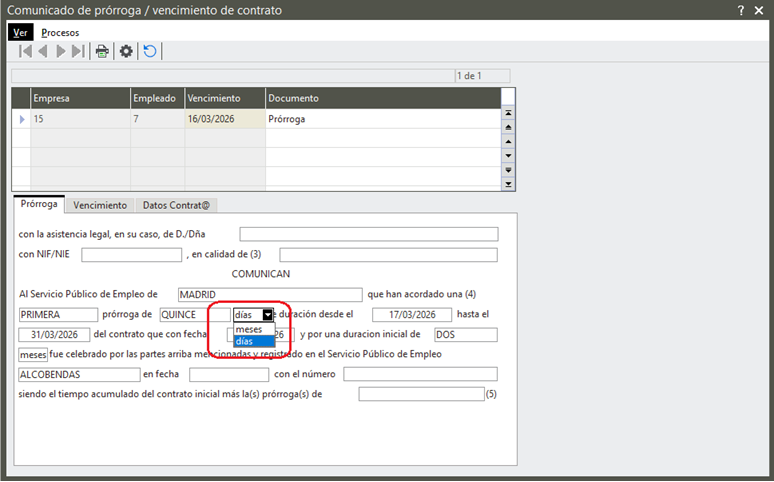Collapse the días combo box arrow

pyautogui.click(x=267, y=314)
